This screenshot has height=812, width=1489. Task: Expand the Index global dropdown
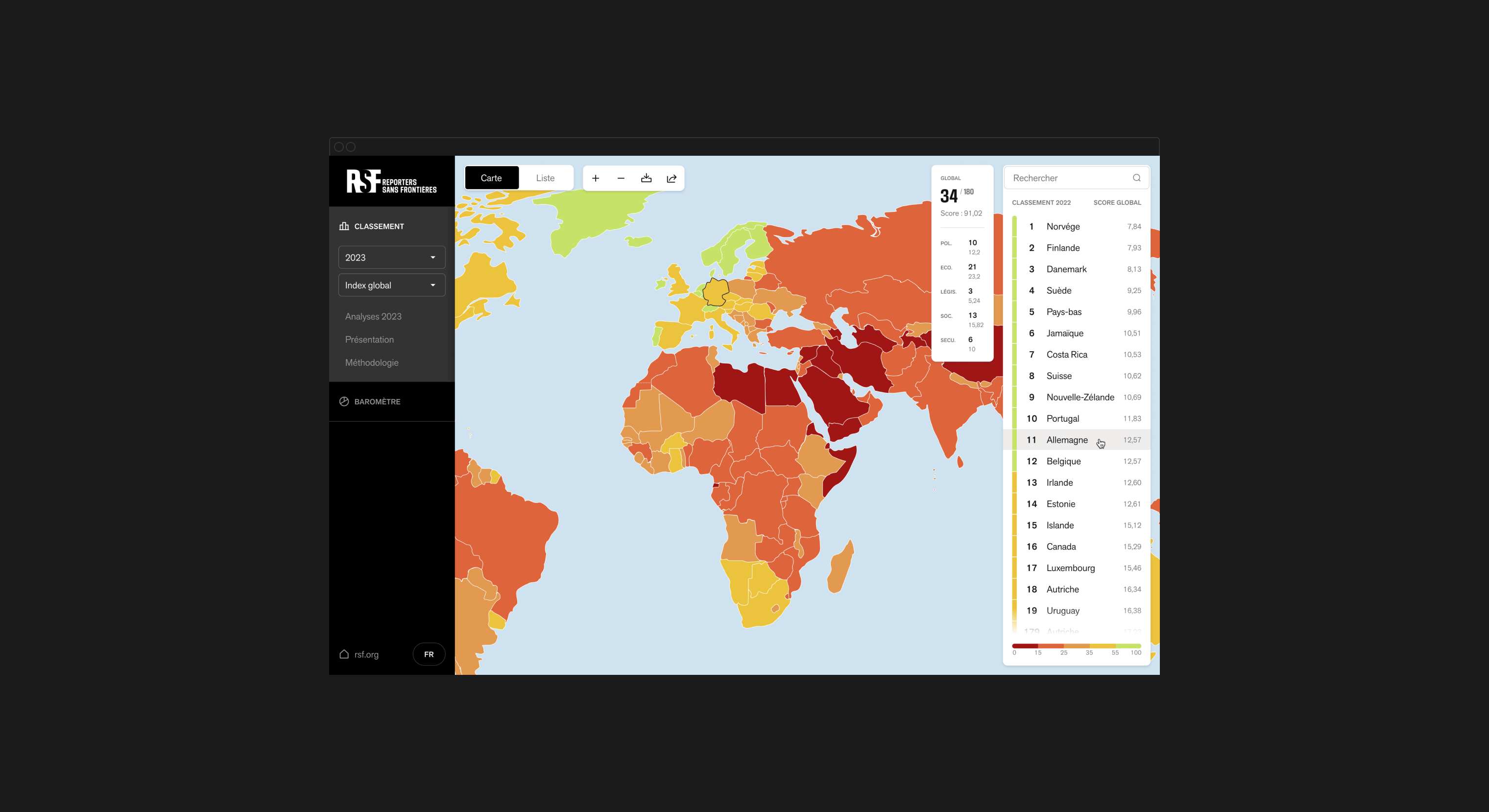point(389,285)
